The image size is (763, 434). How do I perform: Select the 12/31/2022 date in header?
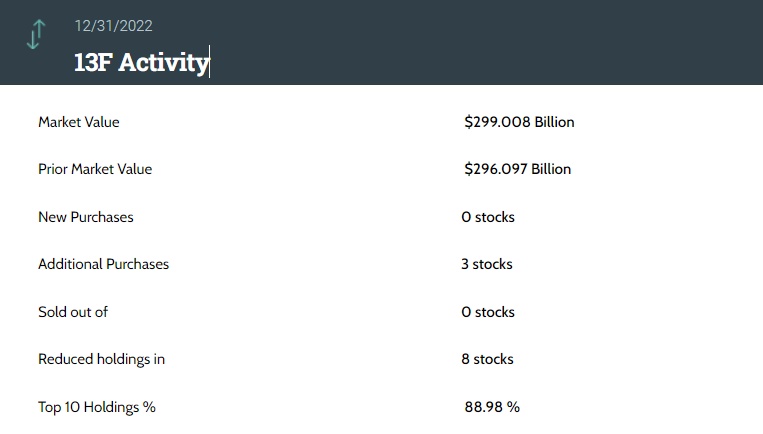[113, 26]
